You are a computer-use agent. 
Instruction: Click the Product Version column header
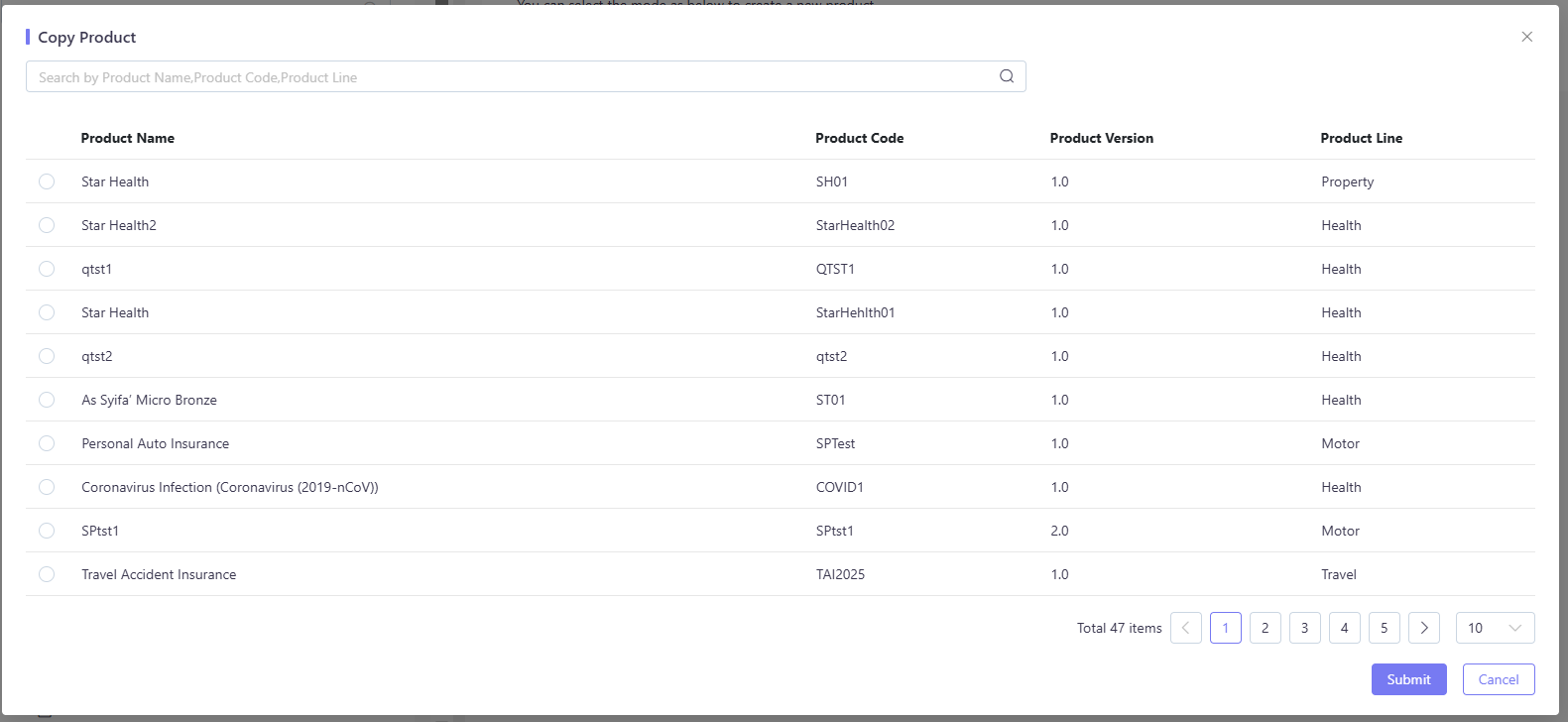(x=1102, y=138)
